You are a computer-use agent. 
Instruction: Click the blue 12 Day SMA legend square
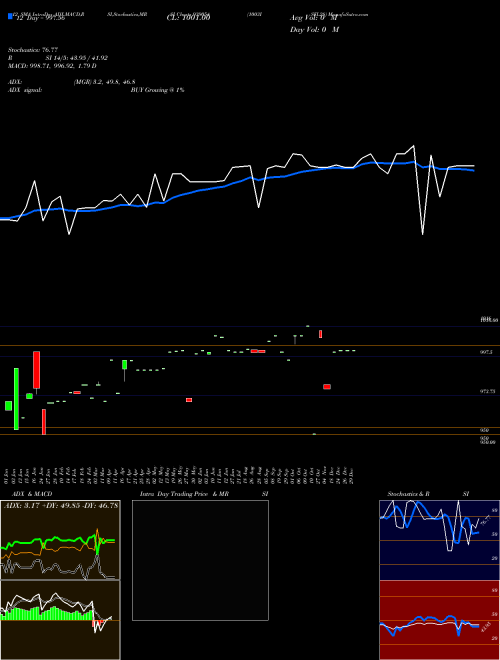(10, 17)
